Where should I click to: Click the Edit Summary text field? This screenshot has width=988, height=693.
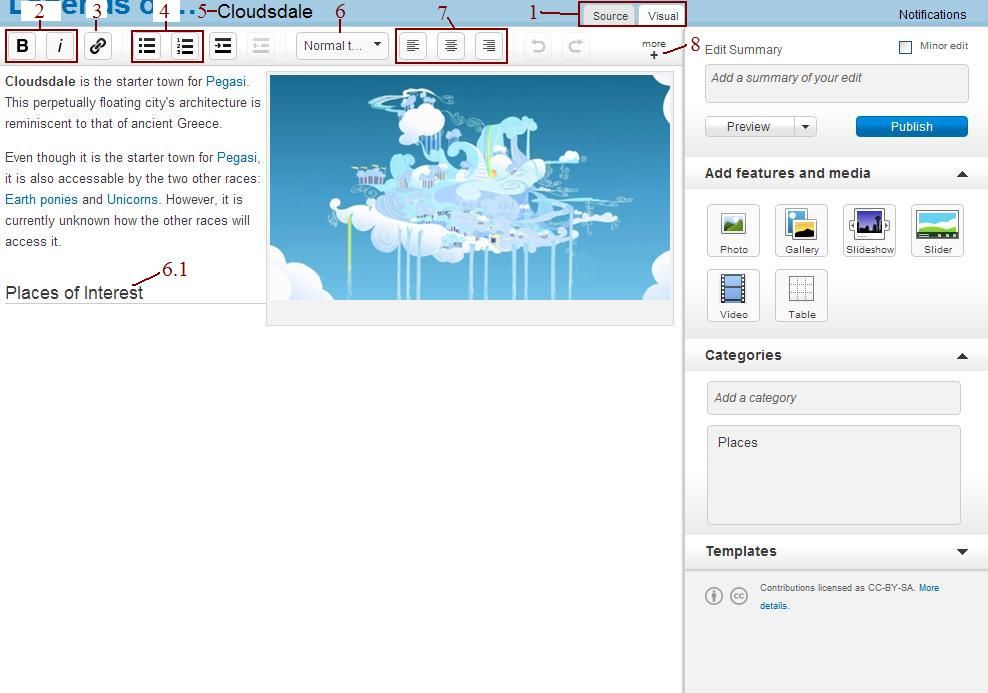[836, 83]
